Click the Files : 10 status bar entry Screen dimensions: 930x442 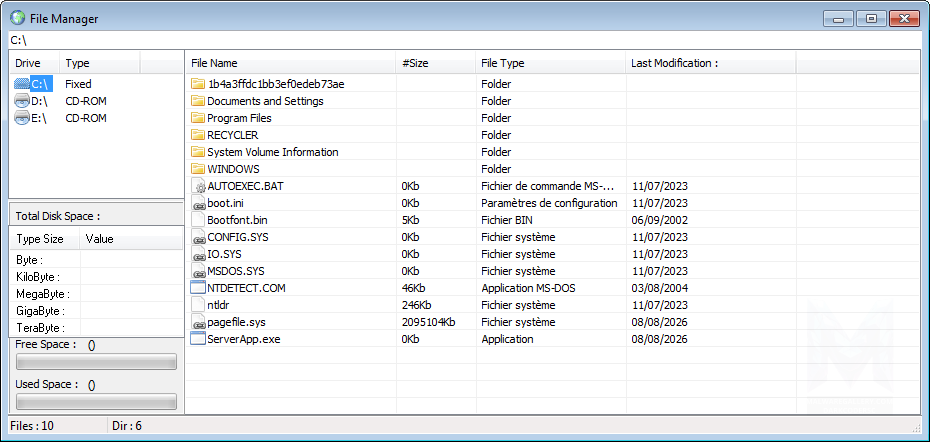coord(32,425)
